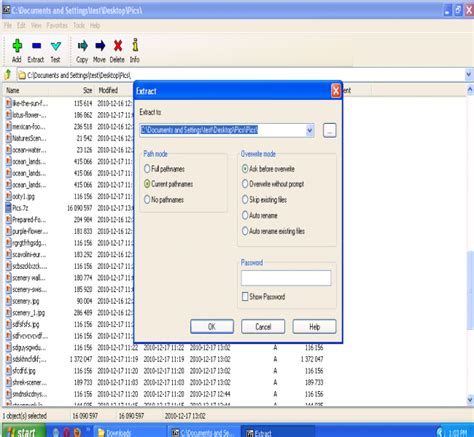The height and width of the screenshot is (437, 474).
Task: Sort file list by Modified column header
Action: [x=114, y=90]
